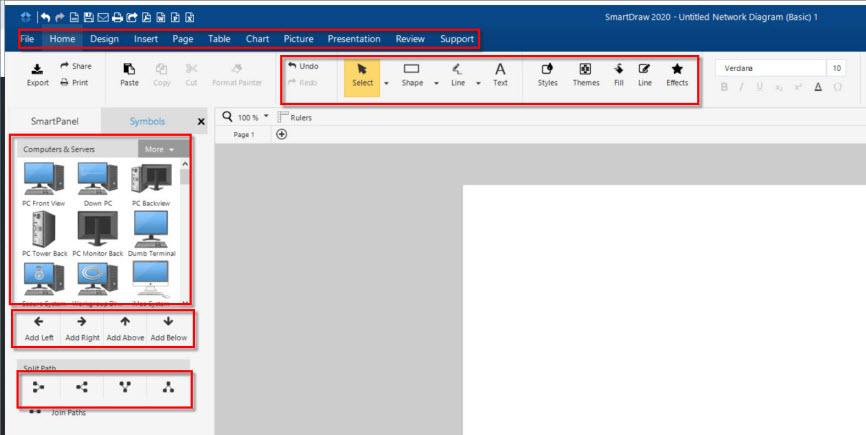866x435 pixels.
Task: Click Undo in the Home ribbon
Action: tap(303, 66)
